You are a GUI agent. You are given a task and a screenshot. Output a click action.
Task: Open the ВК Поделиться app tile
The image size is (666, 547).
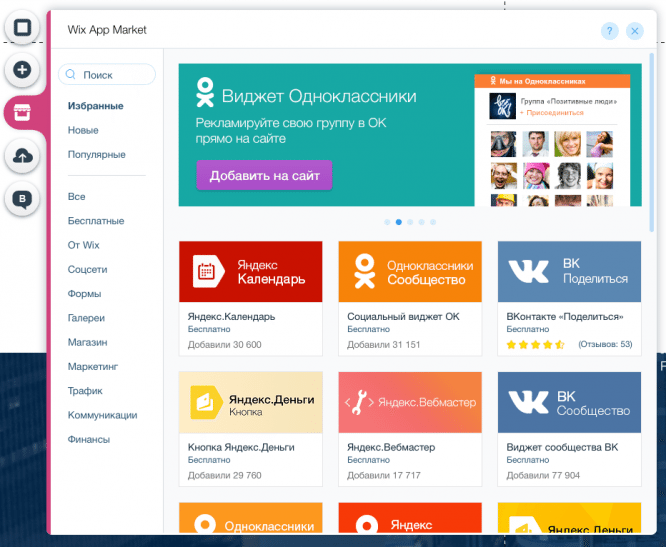coord(569,272)
